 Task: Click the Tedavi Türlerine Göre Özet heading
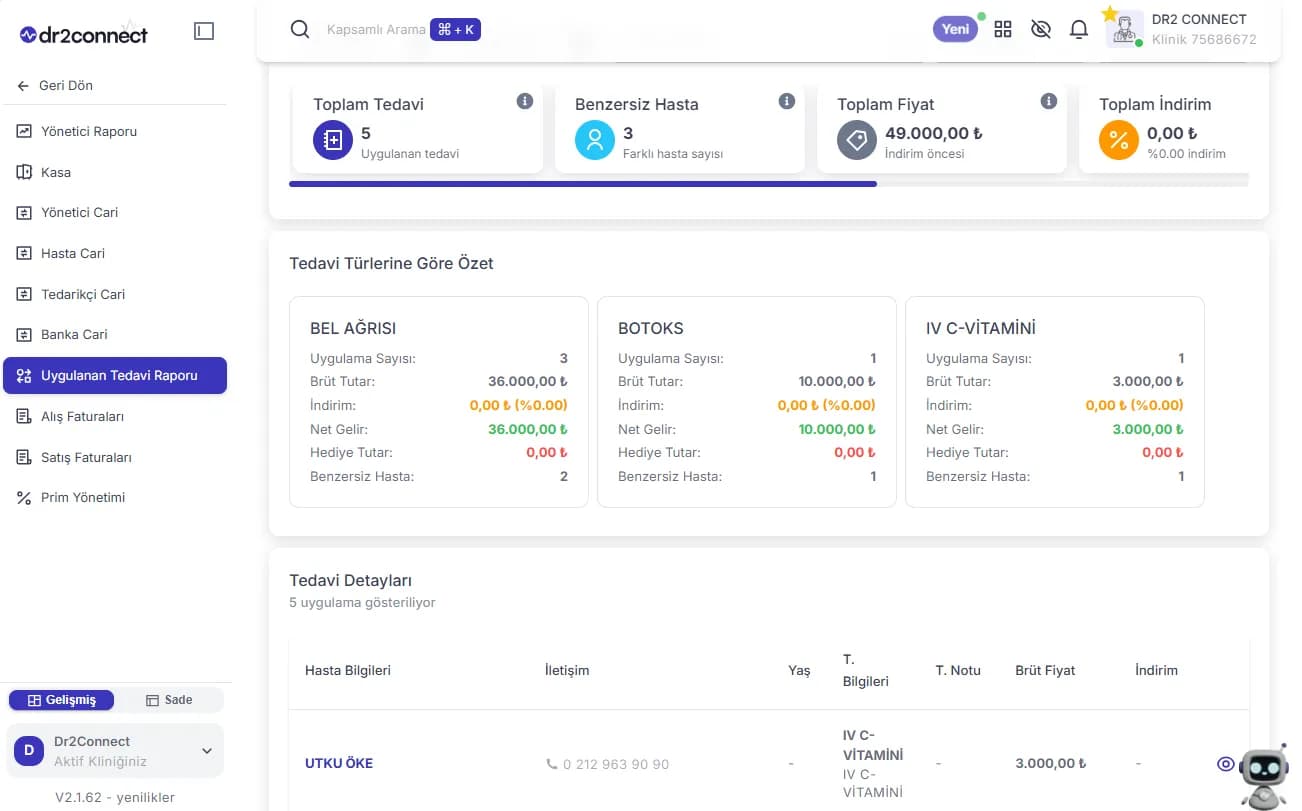point(391,264)
